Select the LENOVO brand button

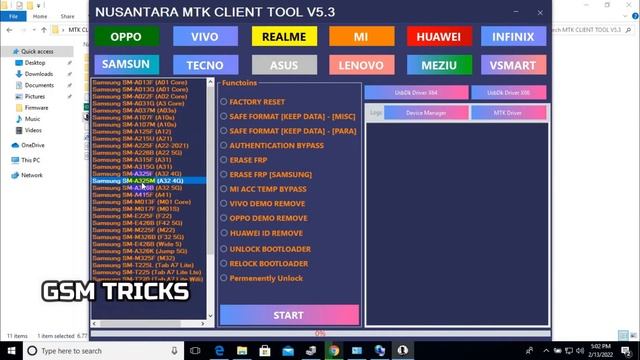click(362, 64)
